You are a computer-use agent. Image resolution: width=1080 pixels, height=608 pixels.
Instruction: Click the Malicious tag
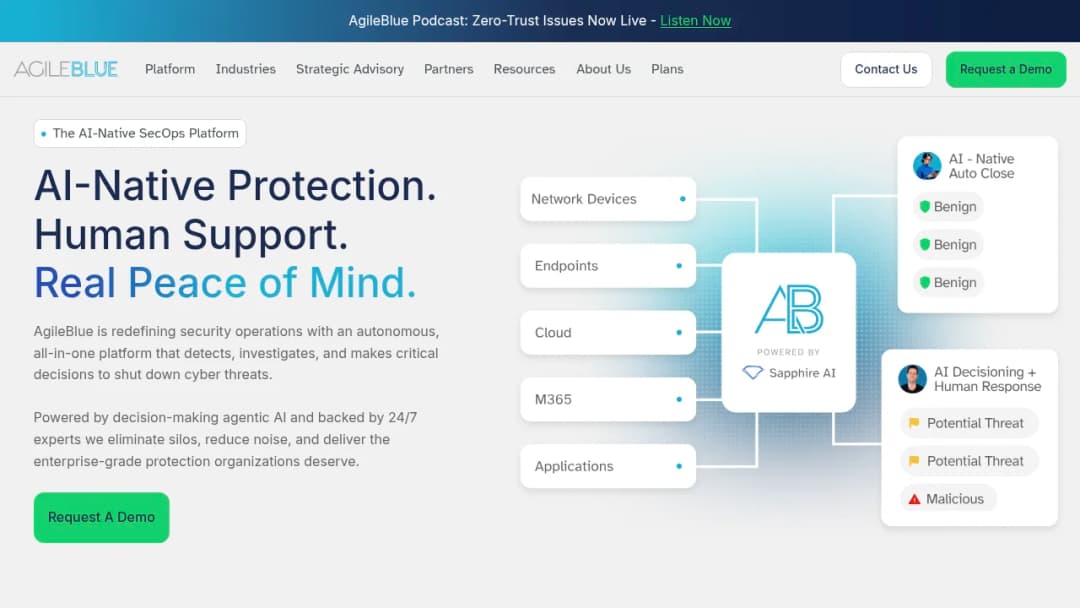coord(948,499)
